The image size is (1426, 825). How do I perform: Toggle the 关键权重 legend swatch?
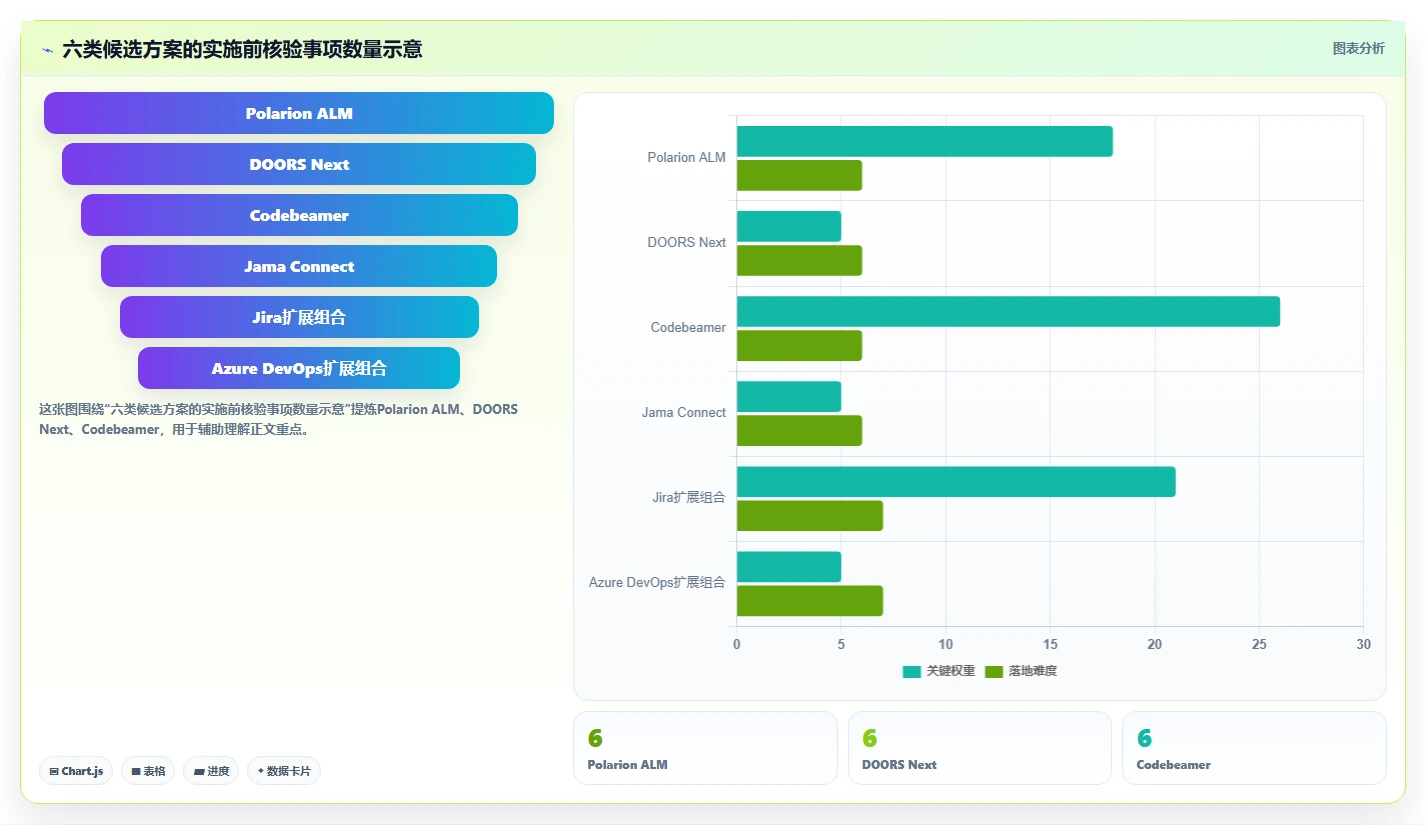(x=911, y=671)
